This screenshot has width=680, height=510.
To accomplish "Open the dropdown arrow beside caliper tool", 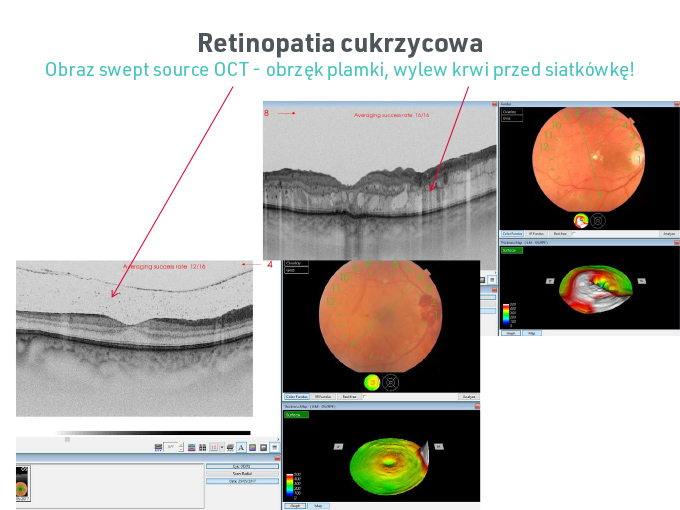I will [222, 447].
